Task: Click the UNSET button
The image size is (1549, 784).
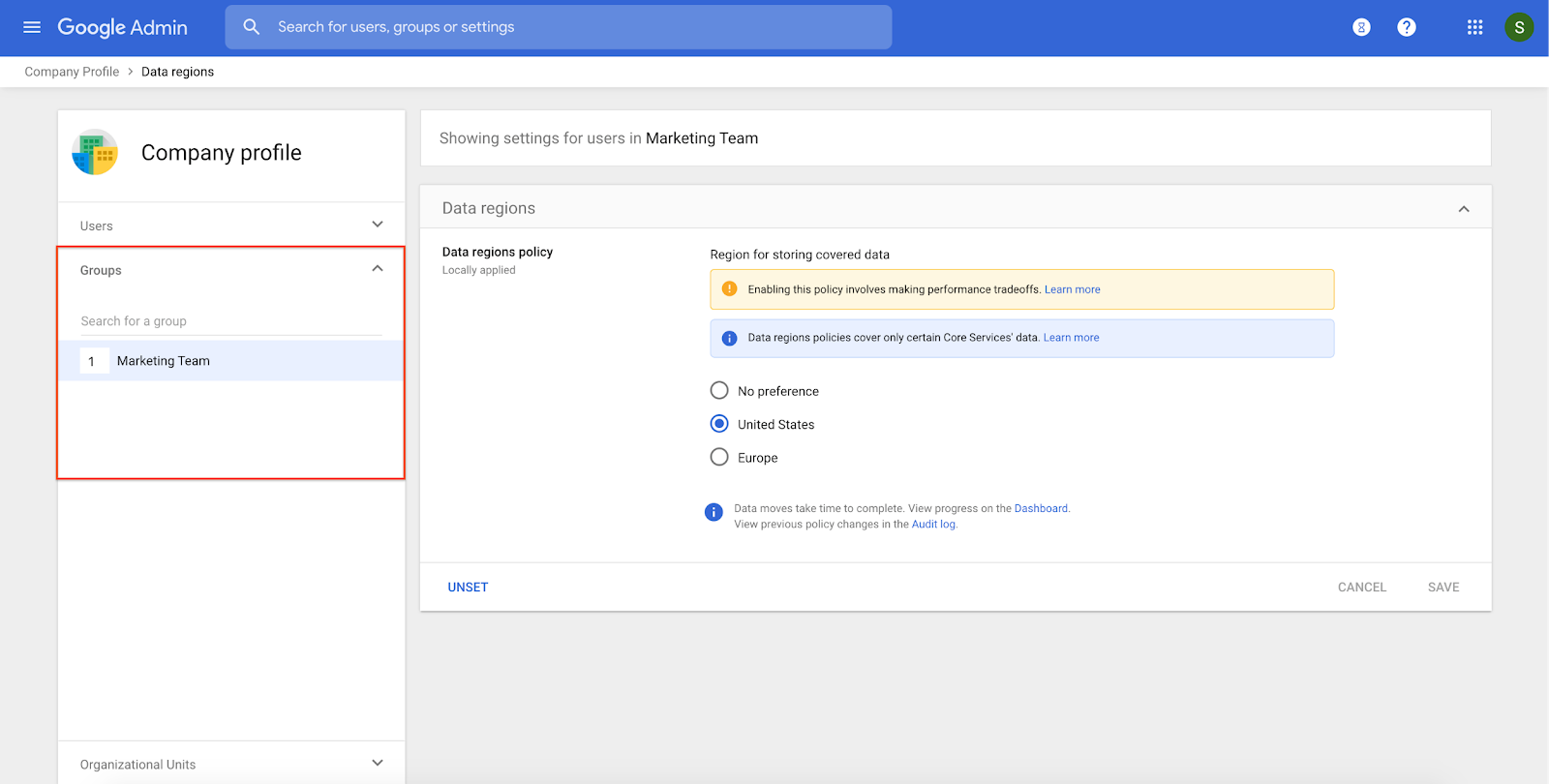Action: click(x=468, y=588)
